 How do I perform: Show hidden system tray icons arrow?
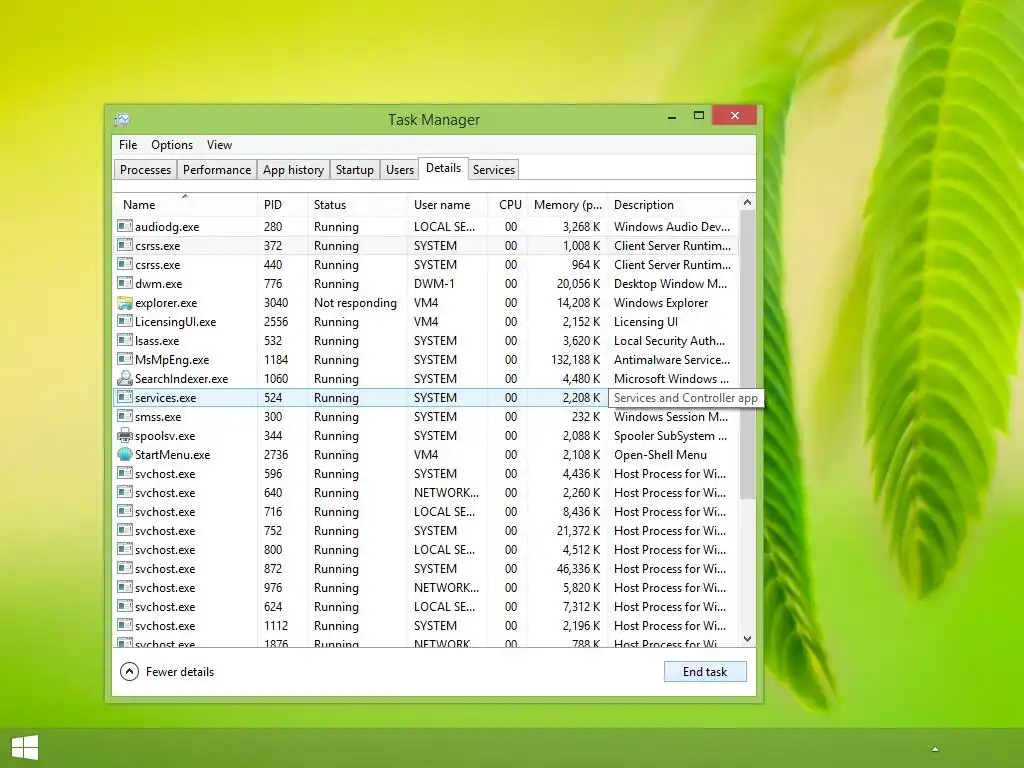[x=935, y=749]
